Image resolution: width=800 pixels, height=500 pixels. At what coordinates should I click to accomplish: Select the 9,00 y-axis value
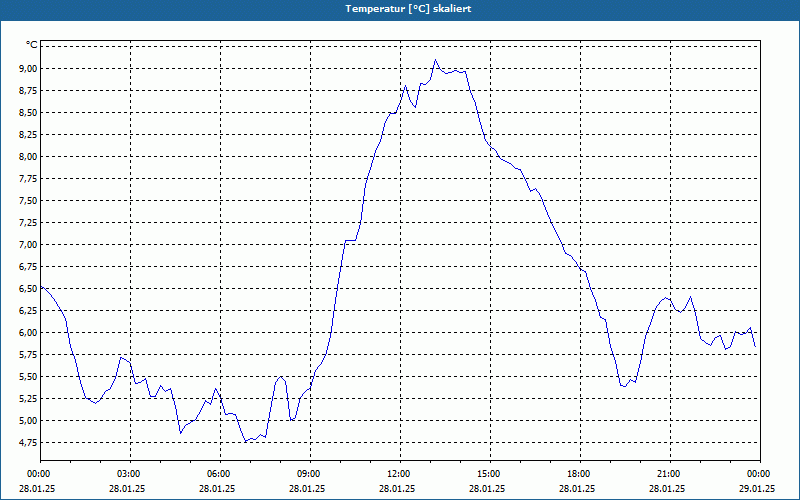[x=29, y=68]
